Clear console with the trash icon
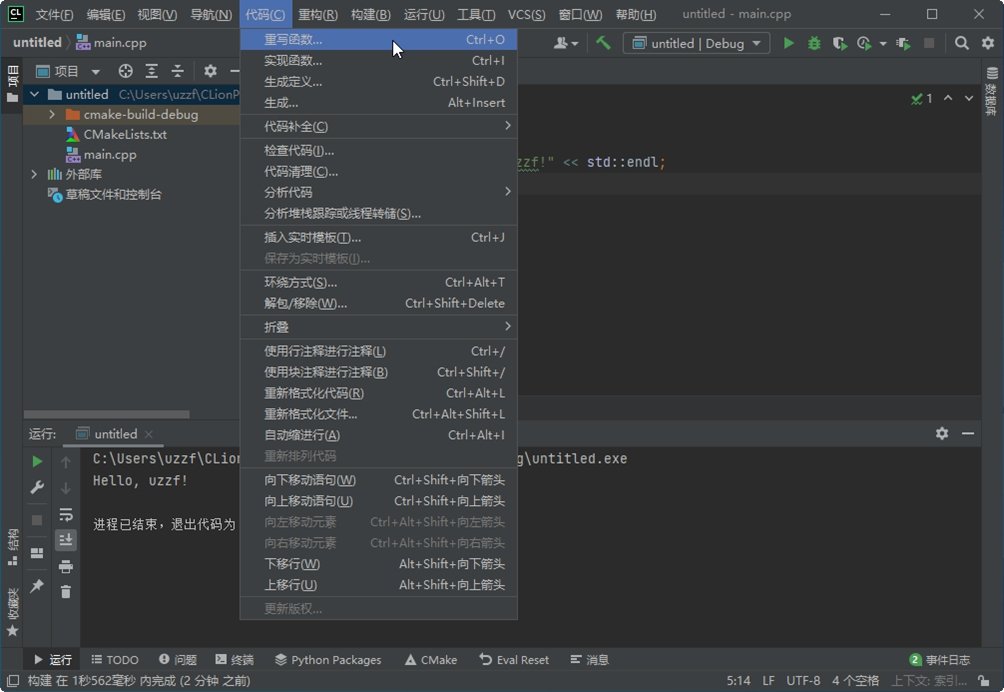The width and height of the screenshot is (1004, 692). pyautogui.click(x=65, y=591)
